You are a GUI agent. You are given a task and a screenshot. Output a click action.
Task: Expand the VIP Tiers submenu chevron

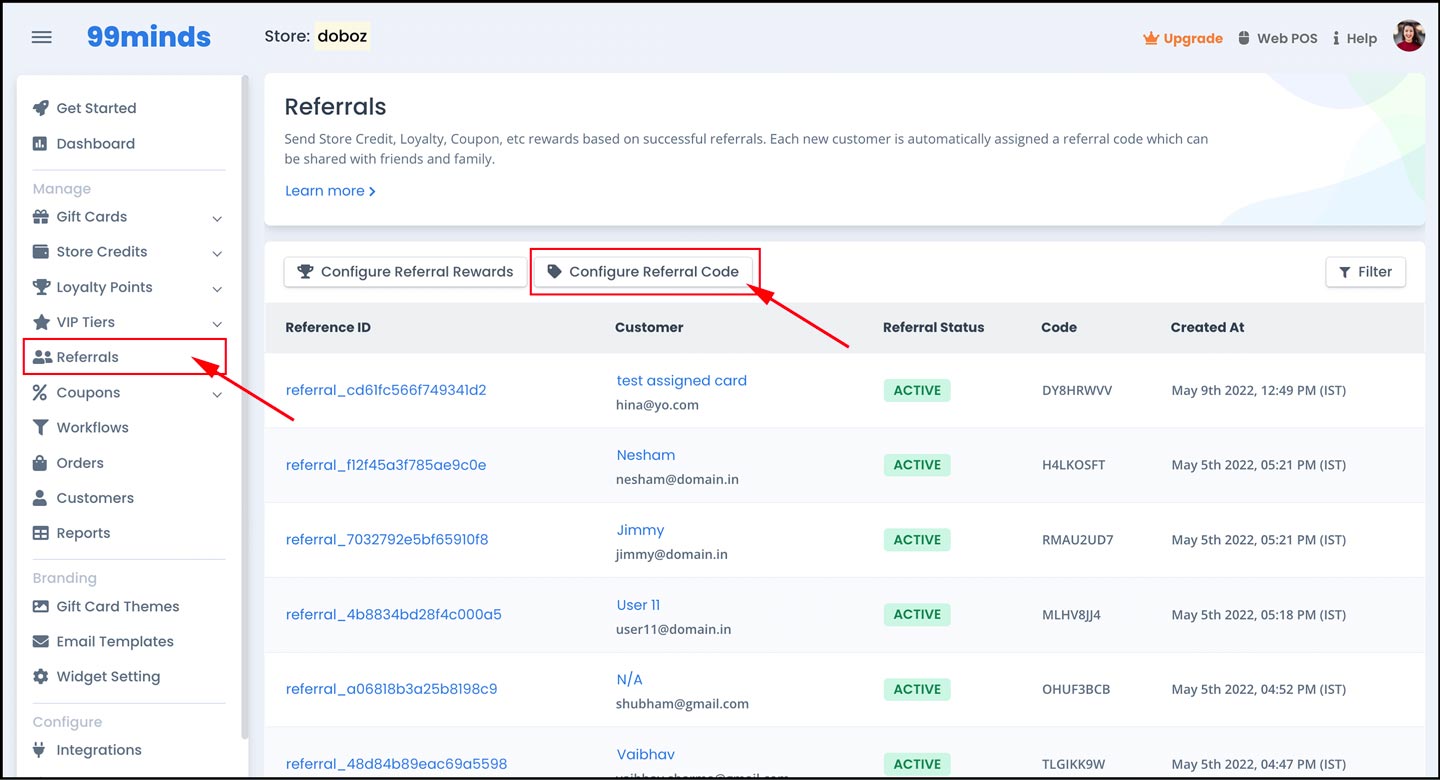click(x=217, y=324)
